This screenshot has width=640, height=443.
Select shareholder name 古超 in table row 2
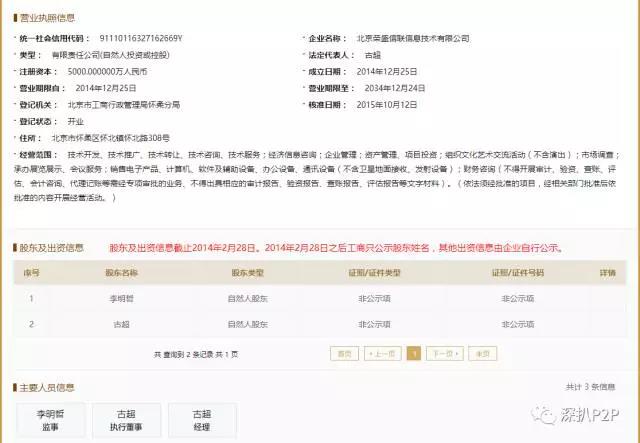pos(122,324)
